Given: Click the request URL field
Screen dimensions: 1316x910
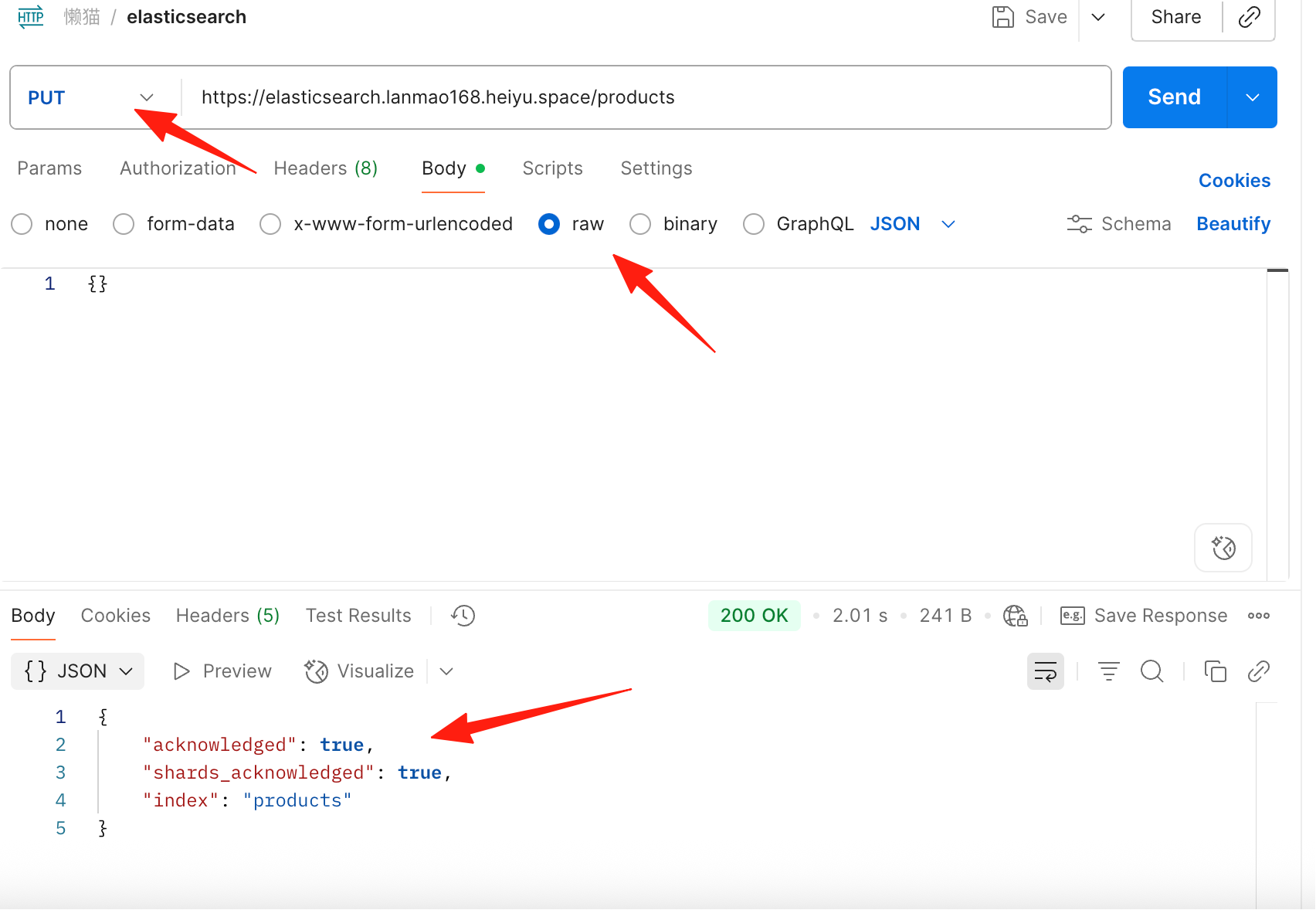Looking at the screenshot, I should pyautogui.click(x=646, y=97).
